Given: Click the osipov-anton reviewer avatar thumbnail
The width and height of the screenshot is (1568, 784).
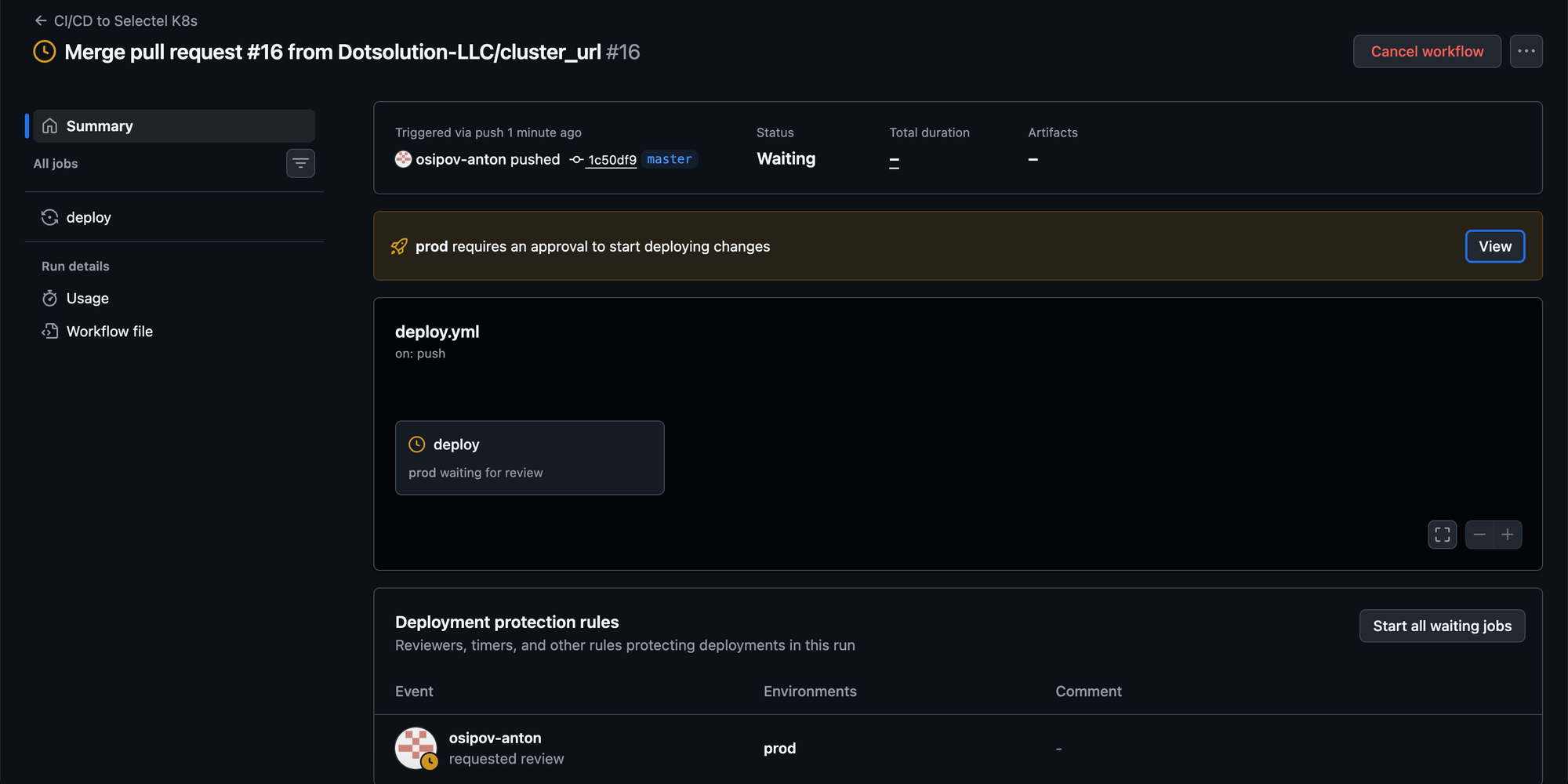Looking at the screenshot, I should click(416, 748).
